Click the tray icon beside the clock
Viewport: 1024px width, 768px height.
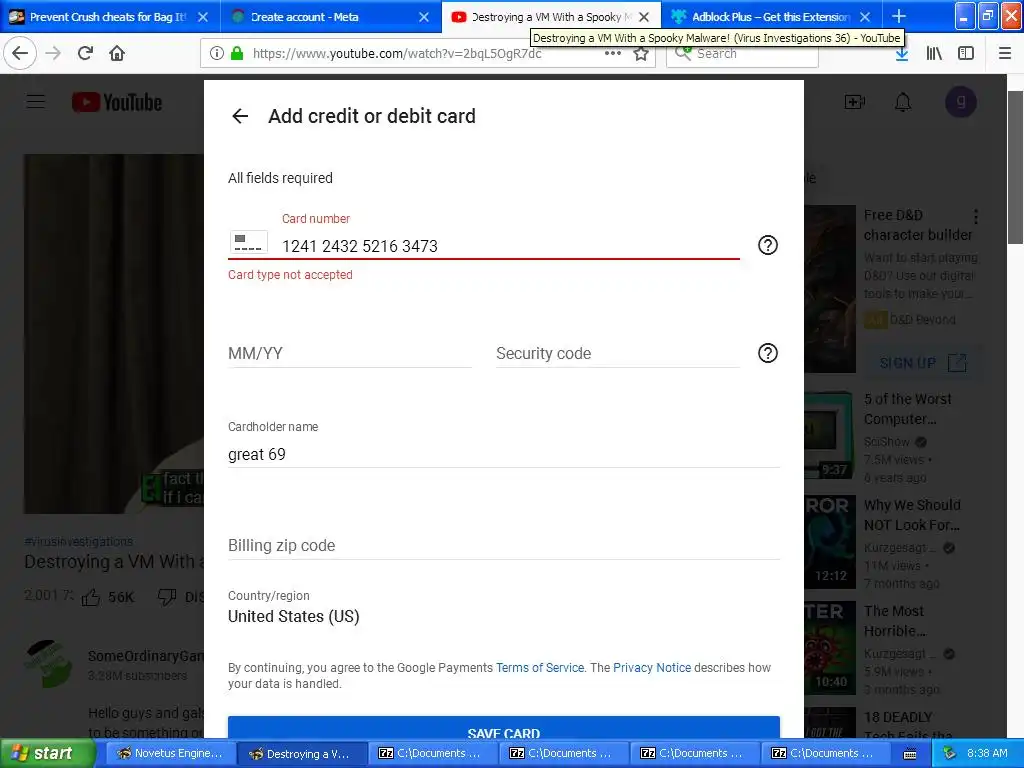[949, 754]
